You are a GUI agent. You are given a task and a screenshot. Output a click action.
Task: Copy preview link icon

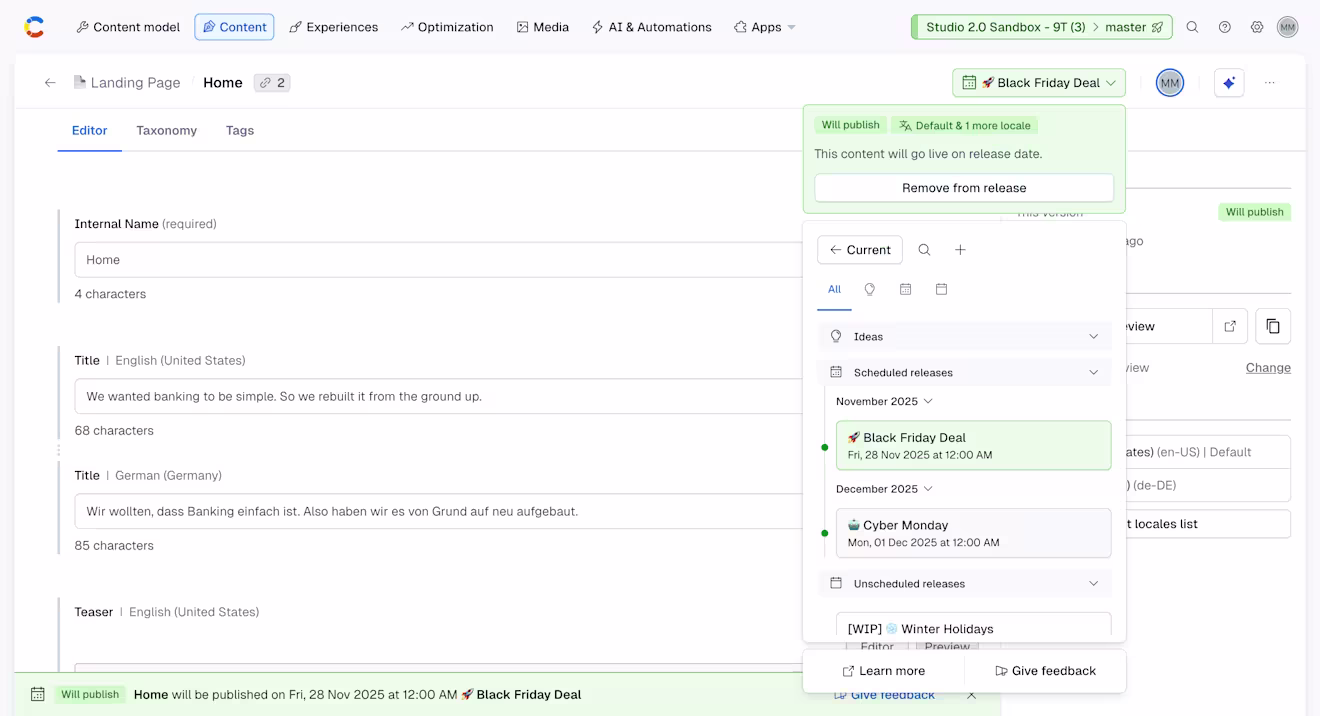(1273, 326)
